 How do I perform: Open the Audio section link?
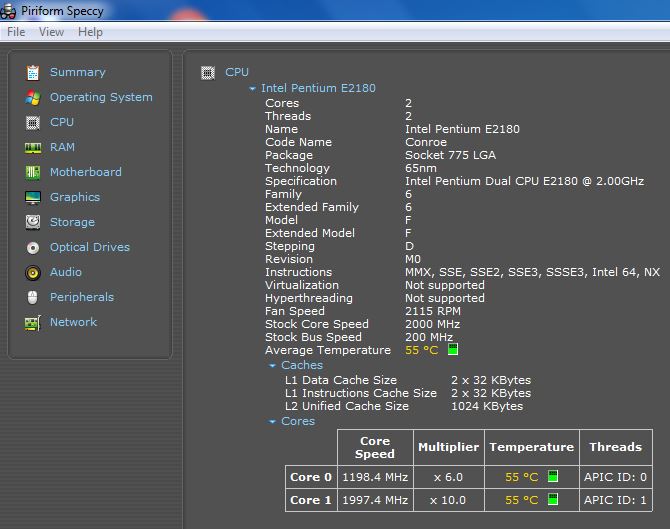pos(66,272)
